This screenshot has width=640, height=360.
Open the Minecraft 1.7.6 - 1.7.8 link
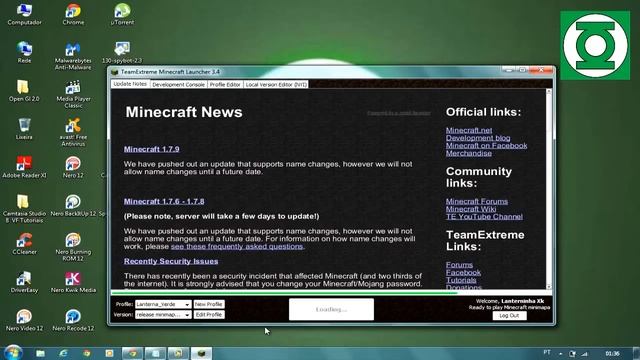point(164,201)
